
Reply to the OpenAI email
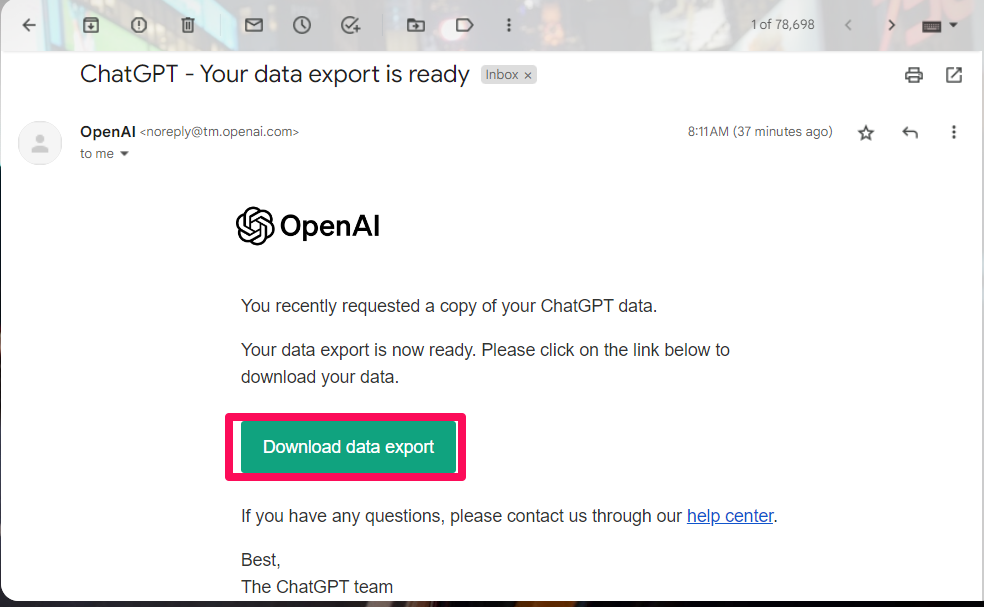910,132
